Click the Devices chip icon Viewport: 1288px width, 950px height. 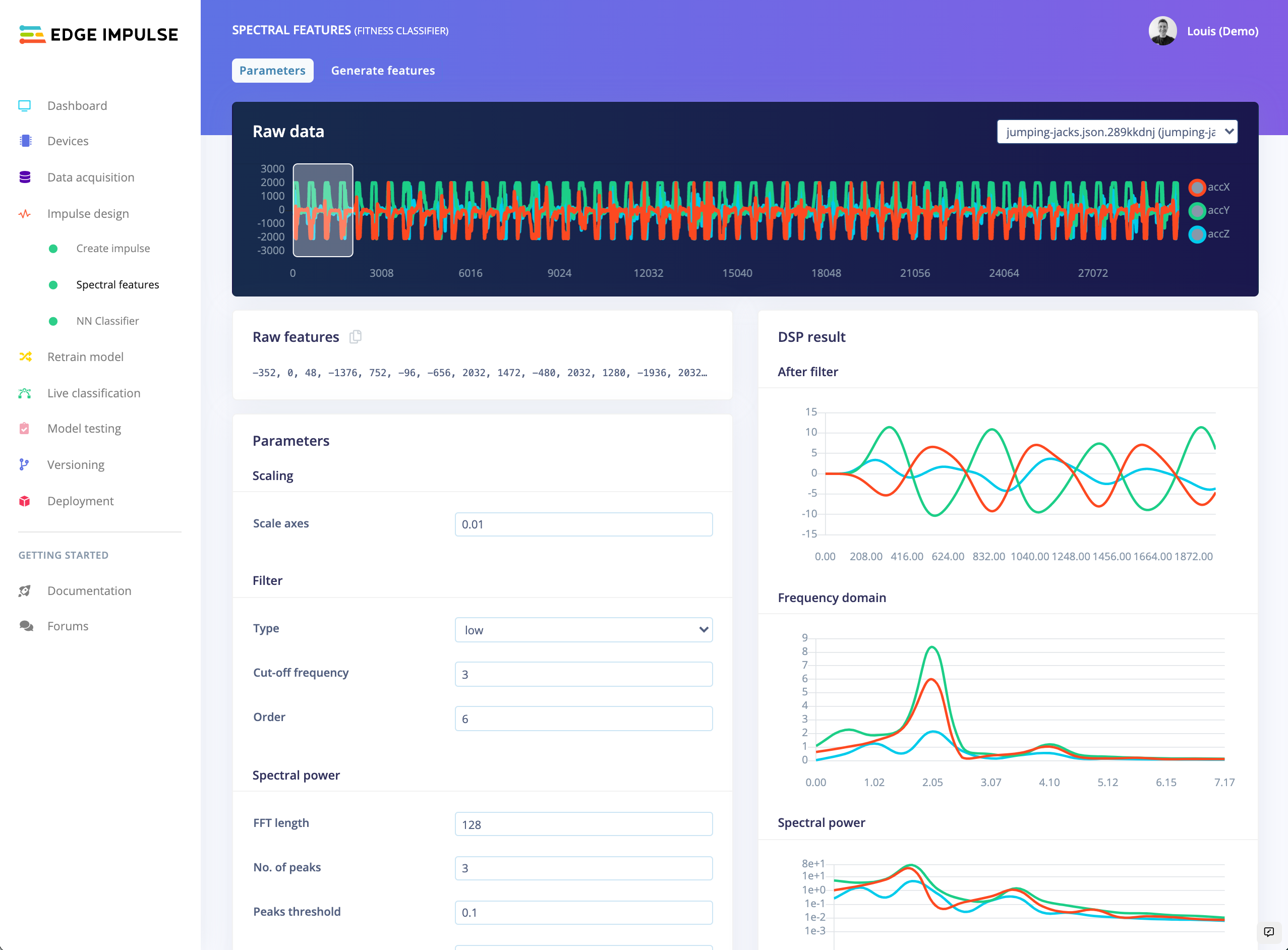coord(25,141)
